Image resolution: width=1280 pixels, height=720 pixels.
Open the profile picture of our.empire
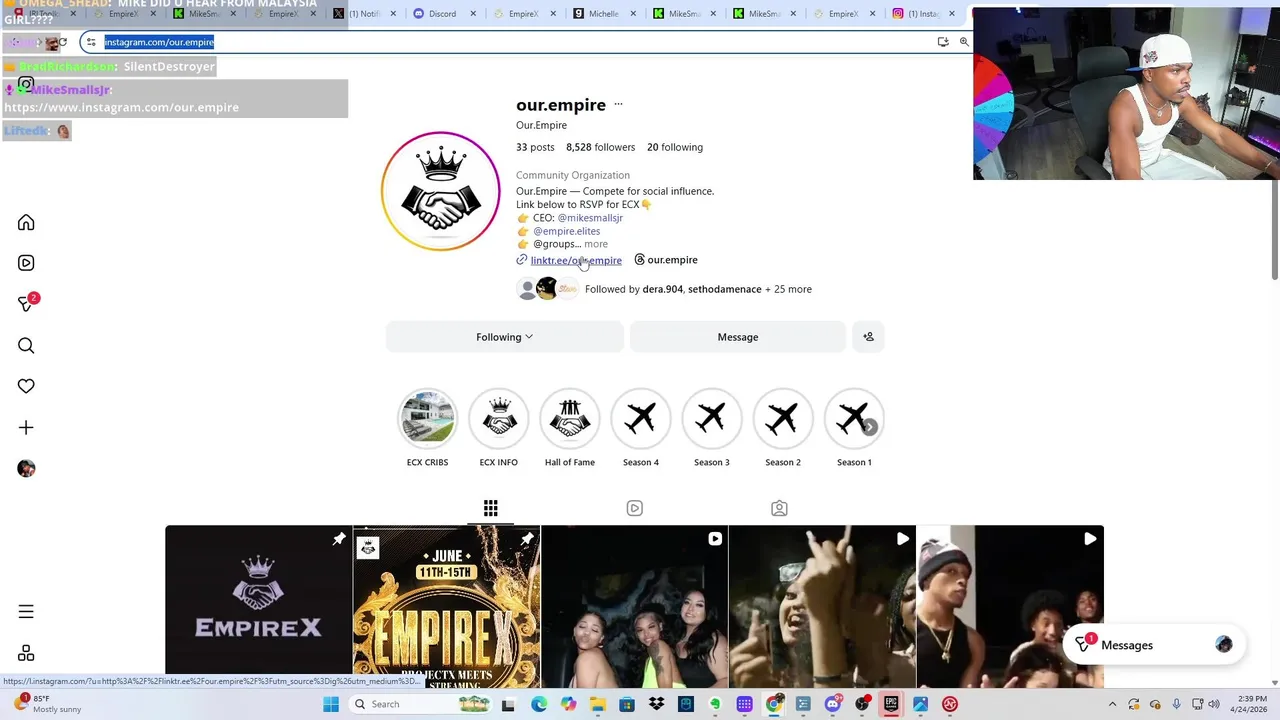[440, 191]
